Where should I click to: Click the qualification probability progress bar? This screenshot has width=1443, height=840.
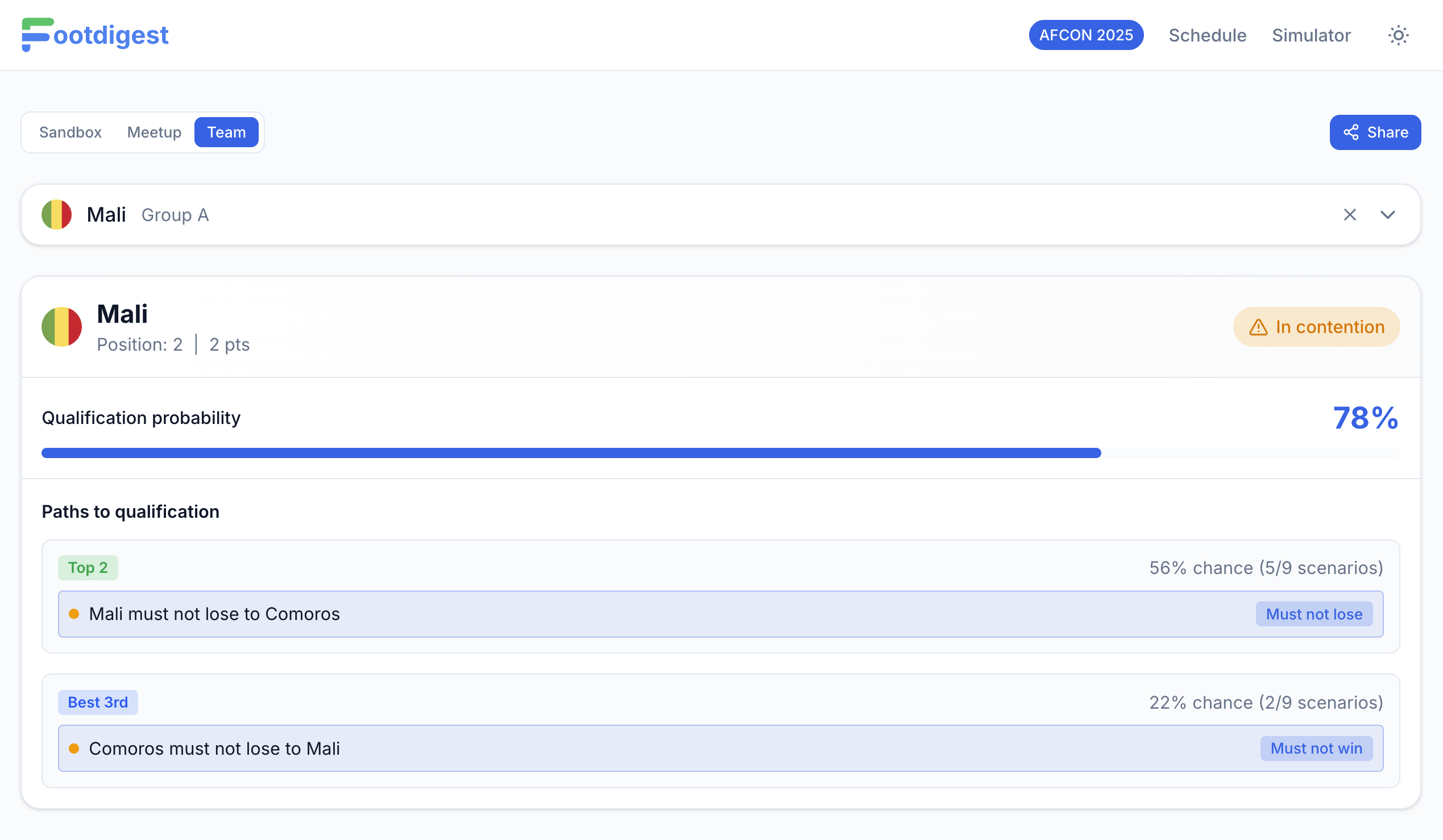pyautogui.click(x=720, y=452)
